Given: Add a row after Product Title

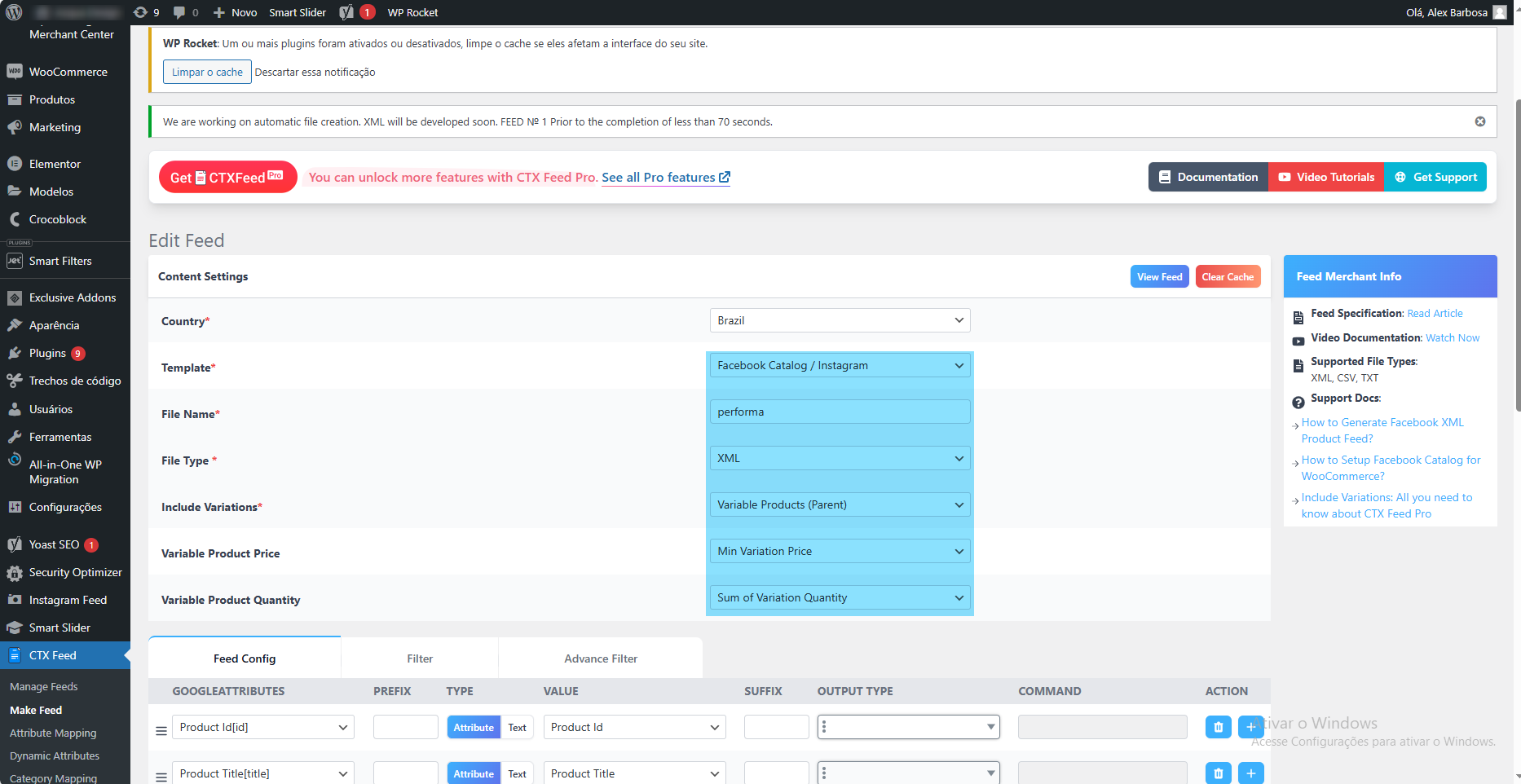Looking at the screenshot, I should point(1250,773).
